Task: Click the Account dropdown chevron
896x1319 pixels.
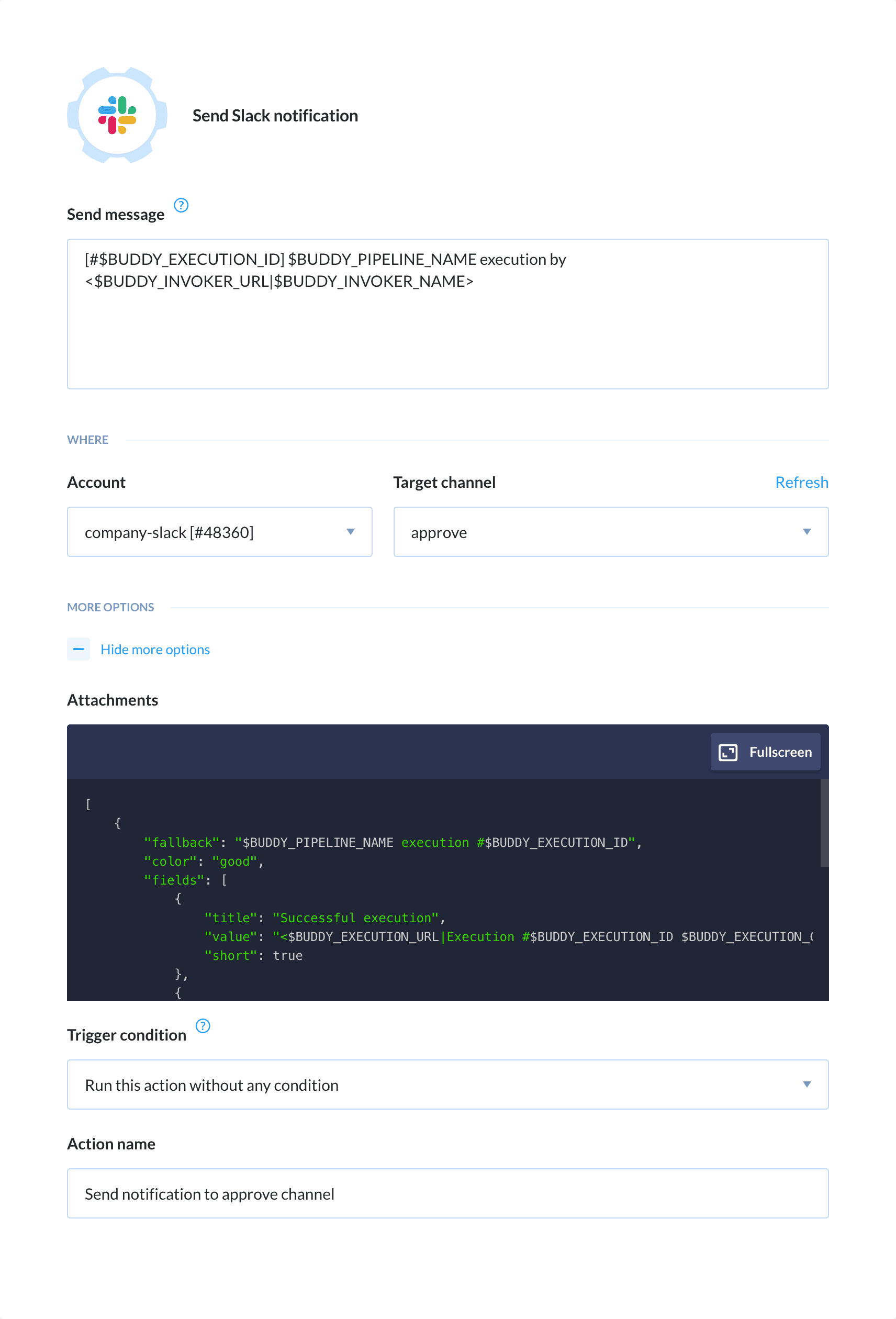Action: (x=351, y=532)
